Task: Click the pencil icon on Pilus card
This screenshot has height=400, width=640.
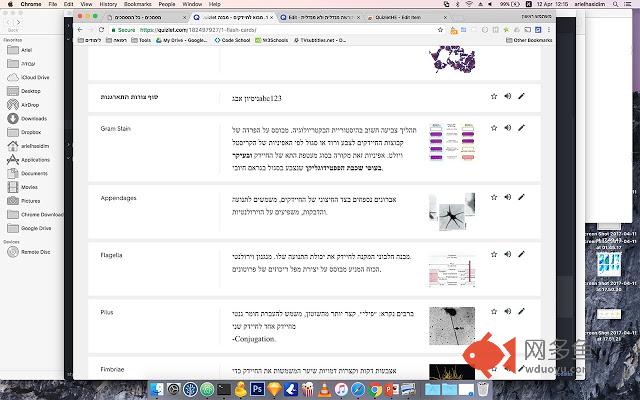Action: point(521,313)
